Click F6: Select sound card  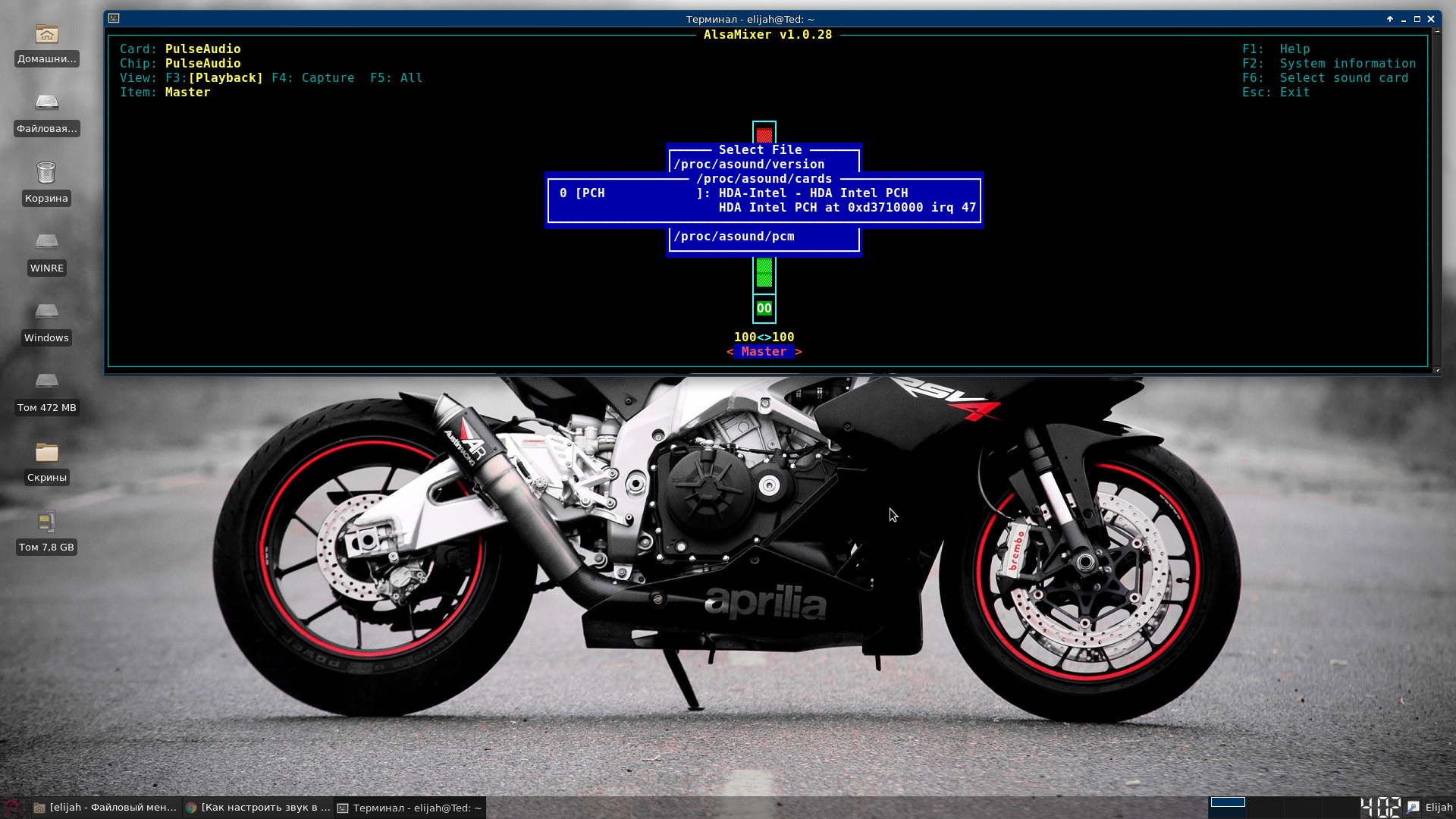click(x=1325, y=78)
